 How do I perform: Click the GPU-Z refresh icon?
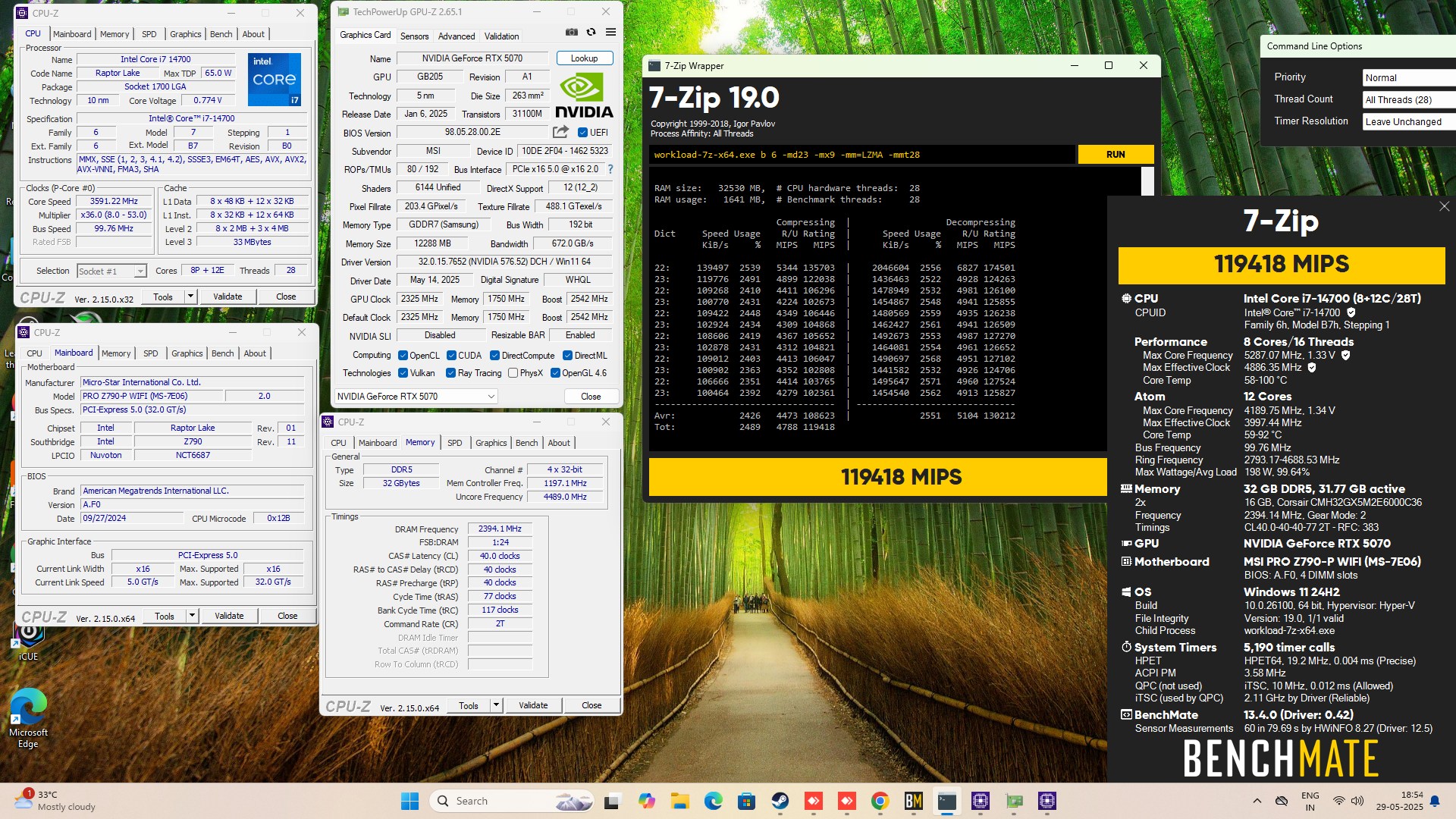pyautogui.click(x=591, y=33)
